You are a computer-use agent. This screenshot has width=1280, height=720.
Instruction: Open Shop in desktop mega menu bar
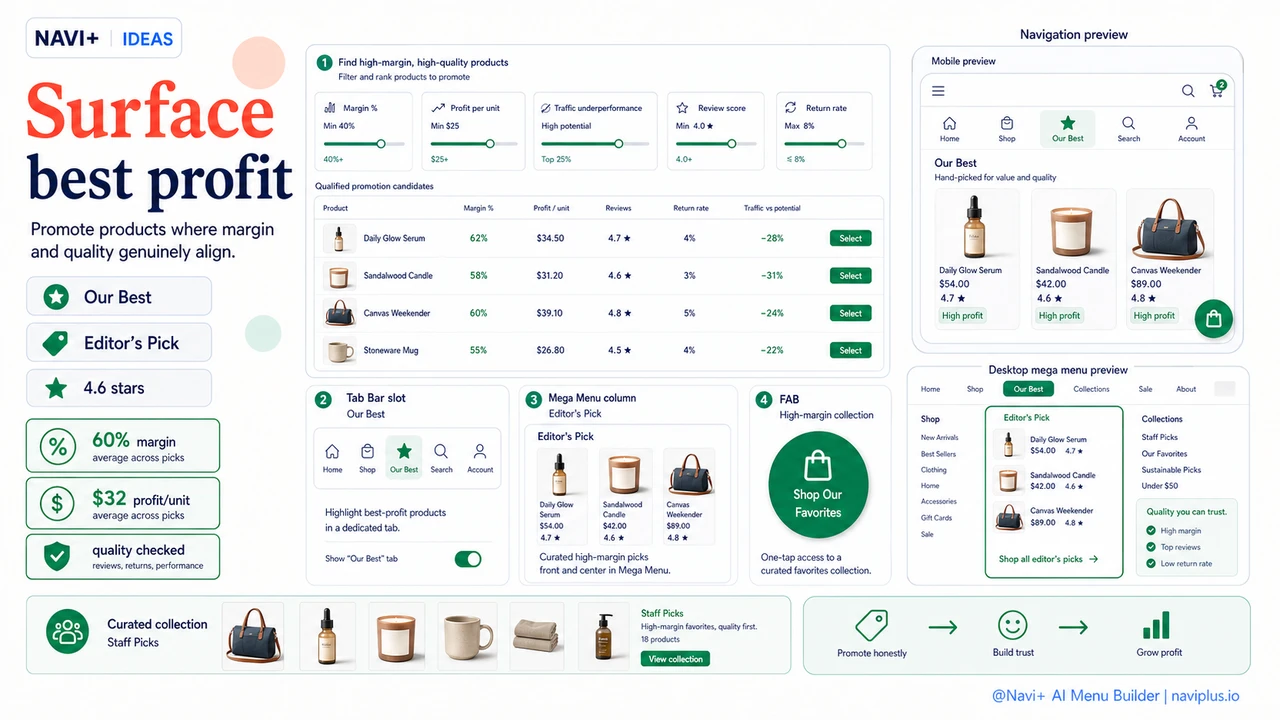(975, 389)
